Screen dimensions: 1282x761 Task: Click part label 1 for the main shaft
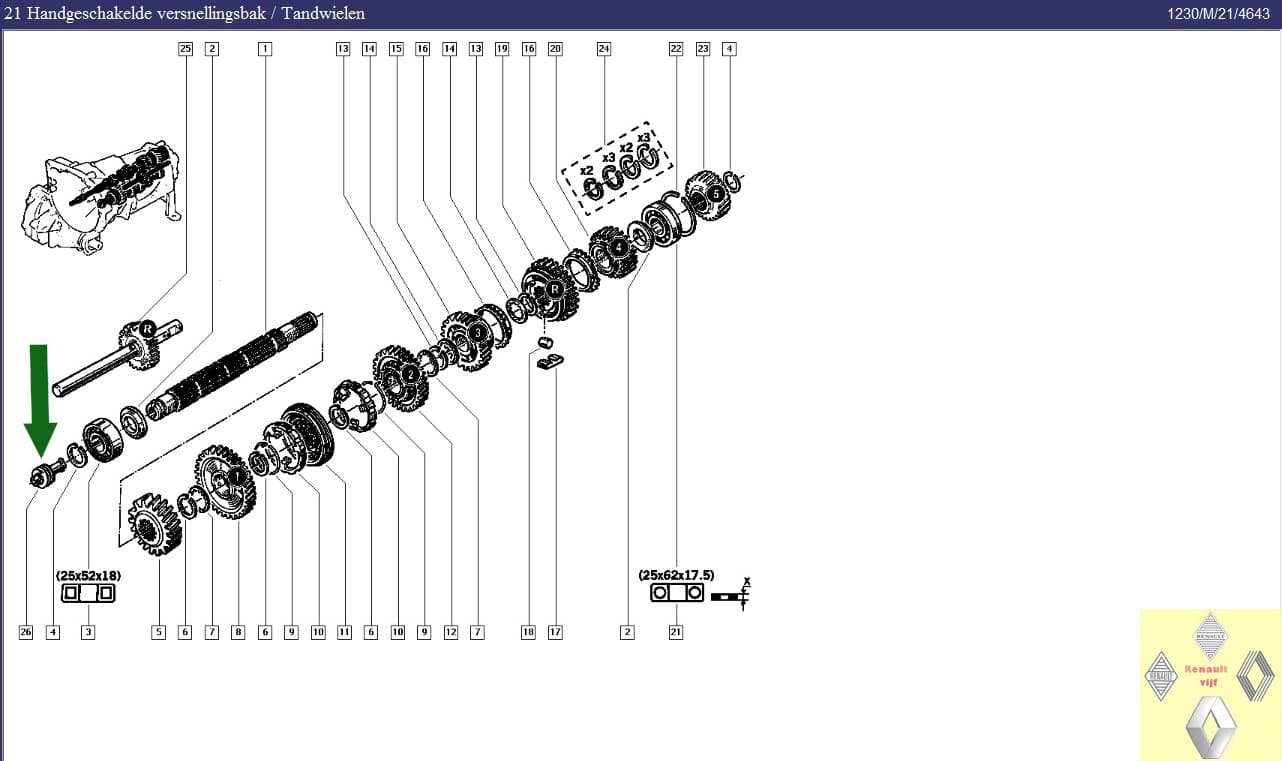pos(264,48)
